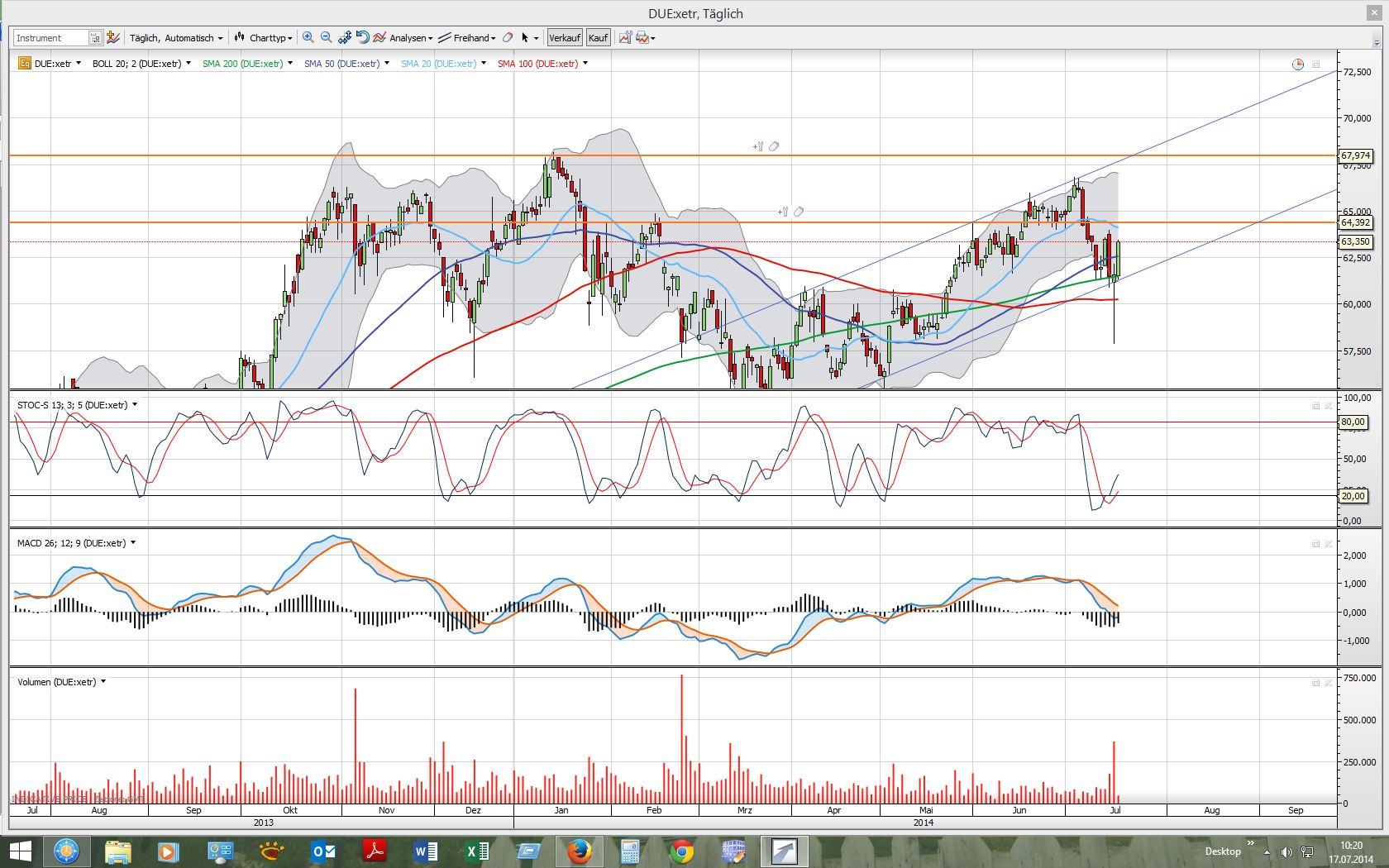Screen dimensions: 1389x868
Task: Launch Outlook from the taskbar
Action: (323, 851)
